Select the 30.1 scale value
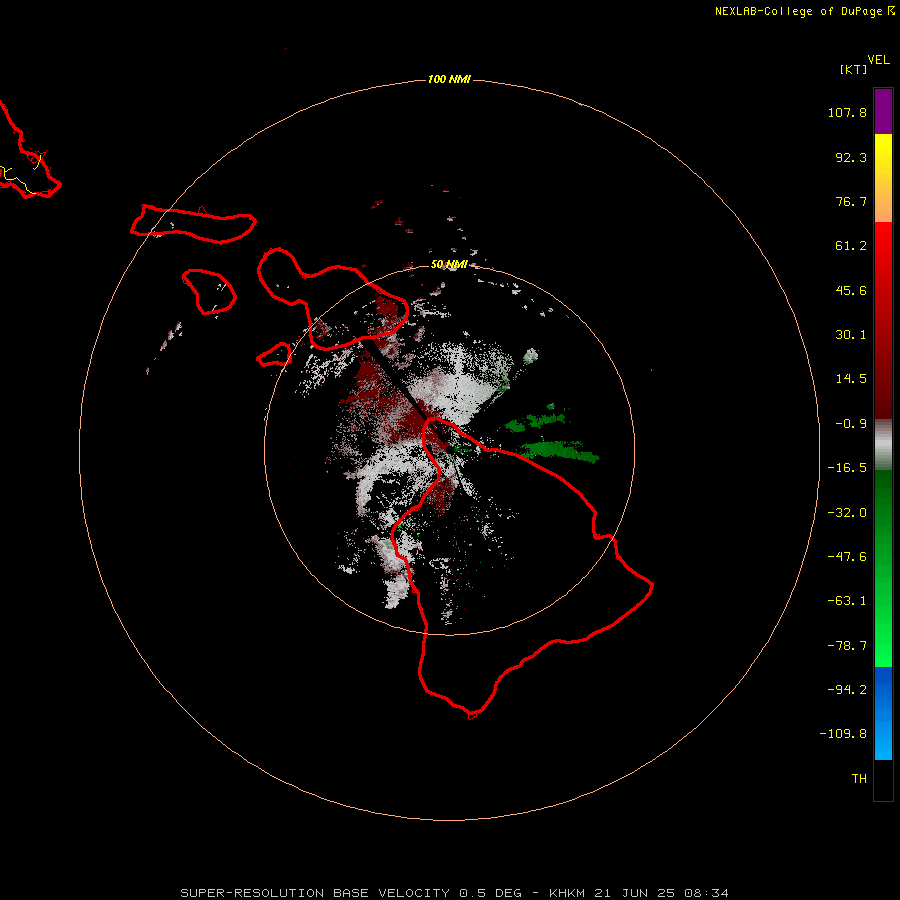 click(x=851, y=335)
